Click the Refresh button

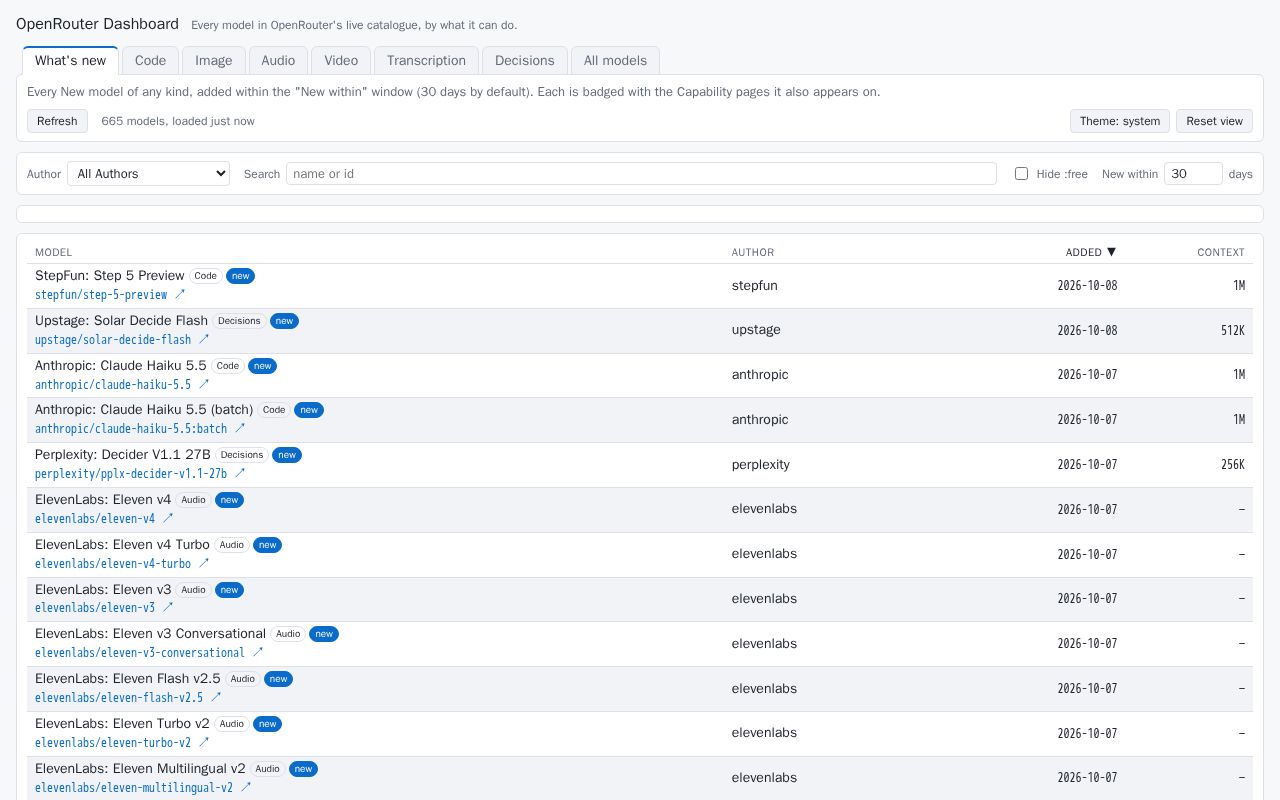tap(57, 121)
